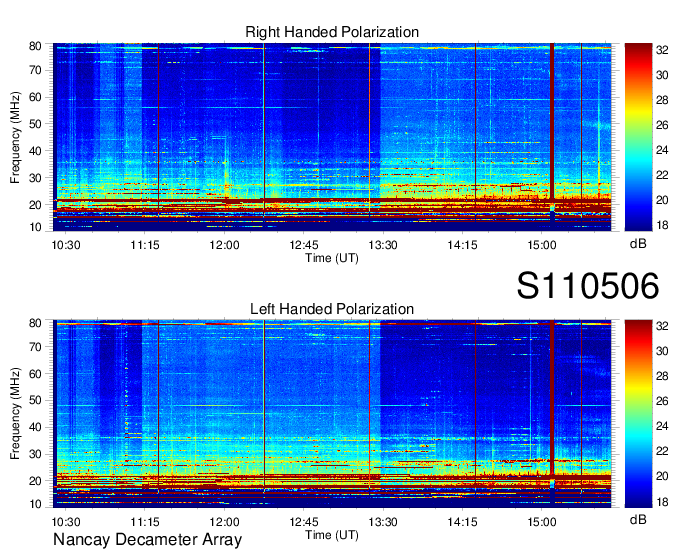Click the 10:30 time tick on Right Handed plot

(66, 245)
